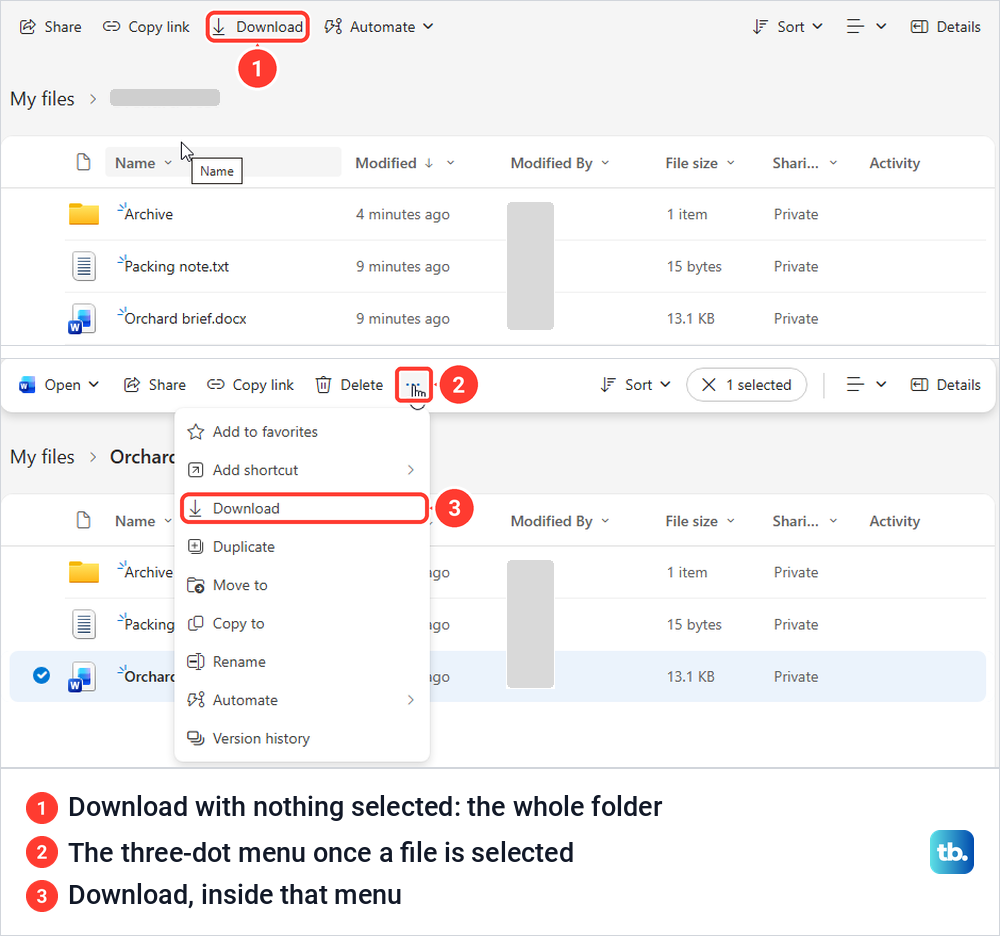This screenshot has width=1000, height=936.
Task: Click the Packing note file icon in the lower list
Action: click(x=84, y=625)
